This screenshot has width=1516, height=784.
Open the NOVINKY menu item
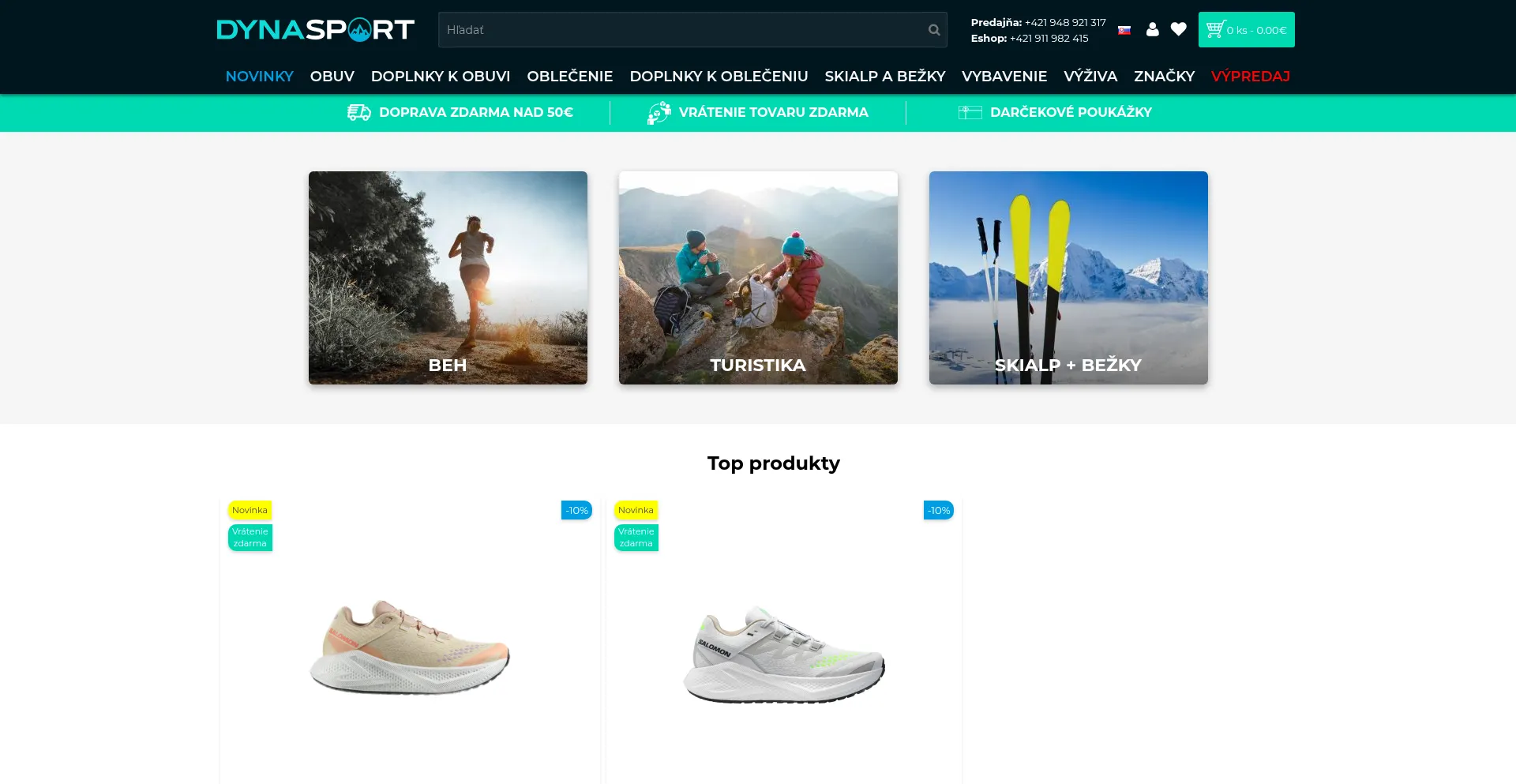260,76
